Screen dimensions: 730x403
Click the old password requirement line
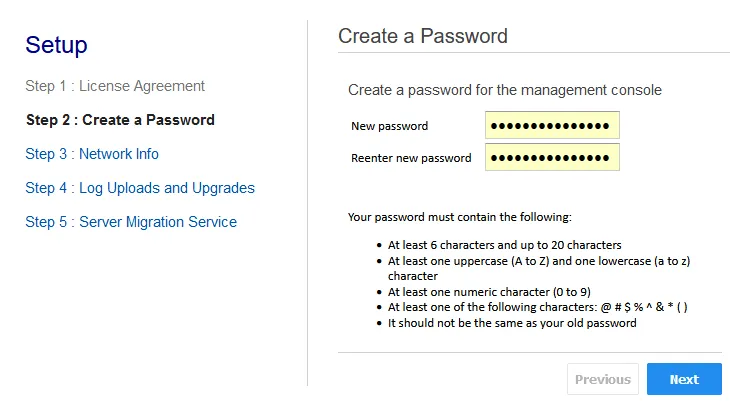pyautogui.click(x=512, y=323)
